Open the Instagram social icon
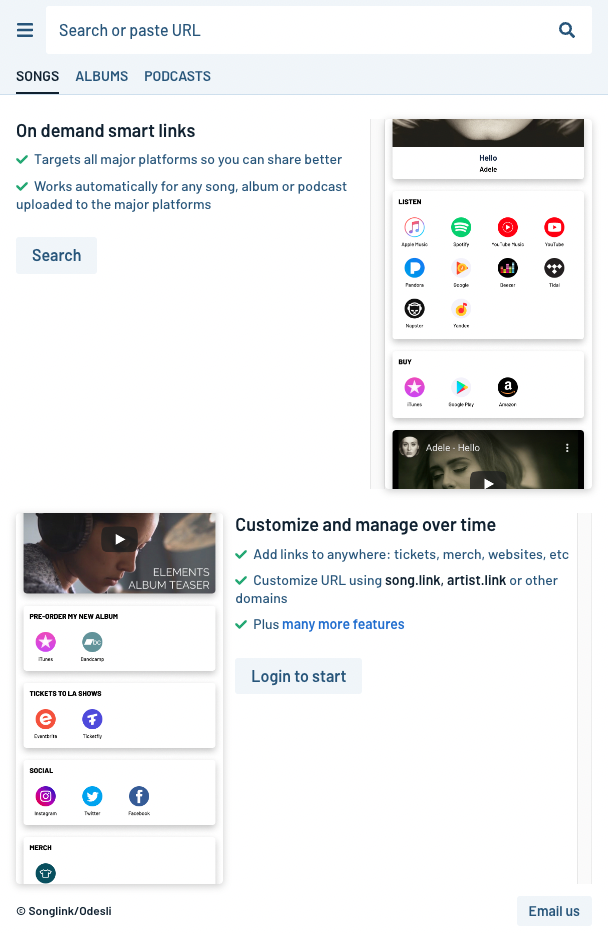 click(46, 796)
